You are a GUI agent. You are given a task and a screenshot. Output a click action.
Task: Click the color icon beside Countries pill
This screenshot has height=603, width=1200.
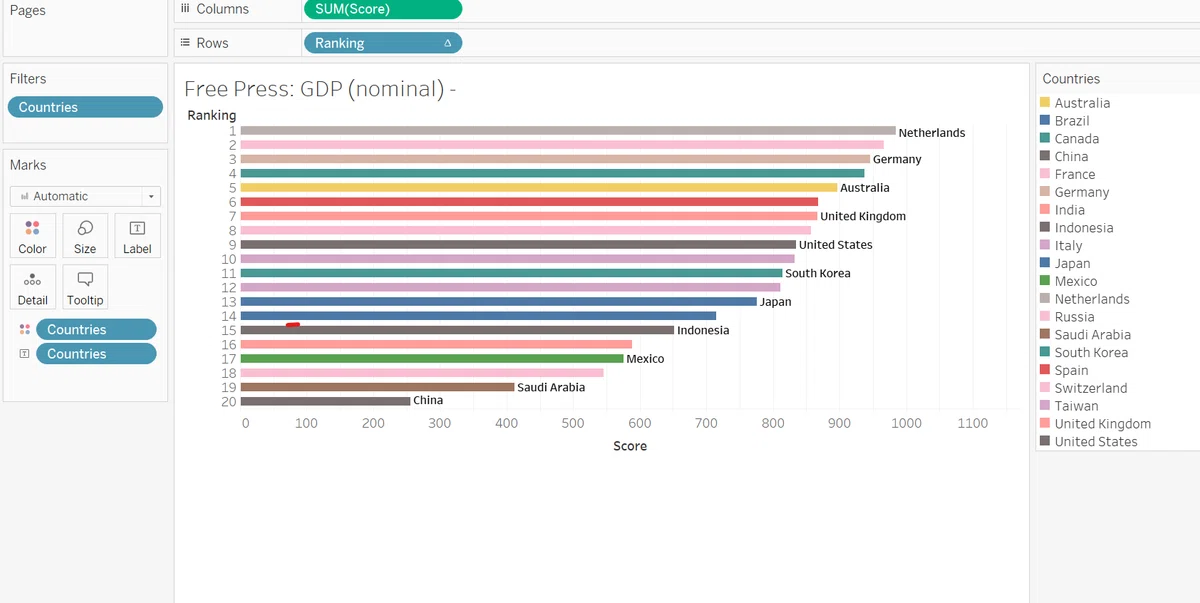25,329
